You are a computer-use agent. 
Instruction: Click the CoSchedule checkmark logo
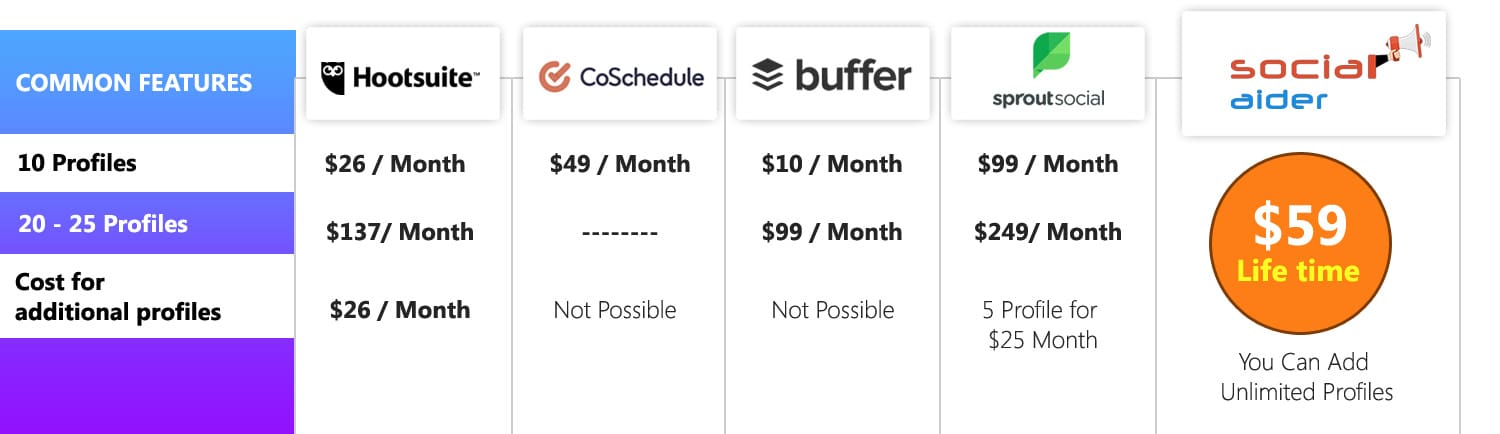pyautogui.click(x=554, y=77)
